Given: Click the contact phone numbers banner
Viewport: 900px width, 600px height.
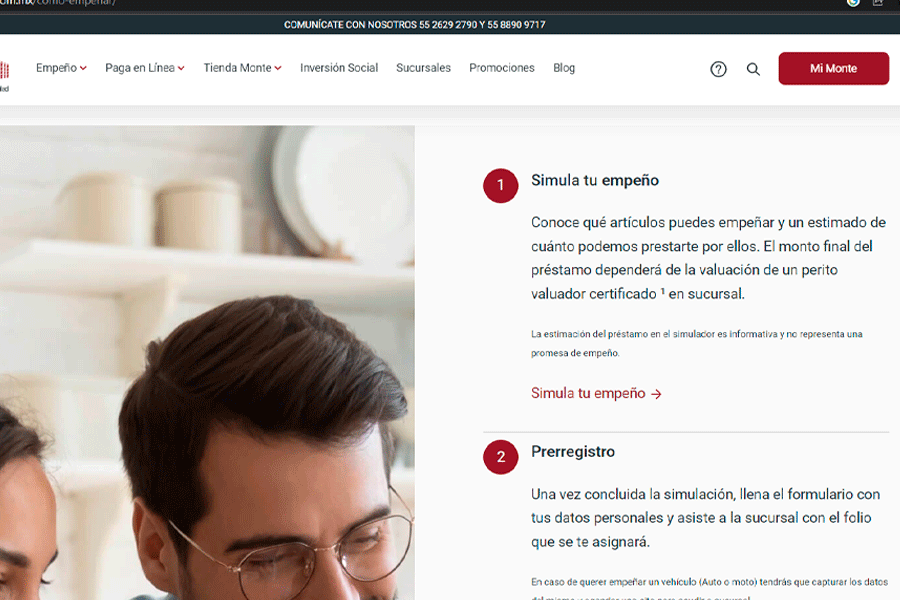Looking at the screenshot, I should 414,25.
